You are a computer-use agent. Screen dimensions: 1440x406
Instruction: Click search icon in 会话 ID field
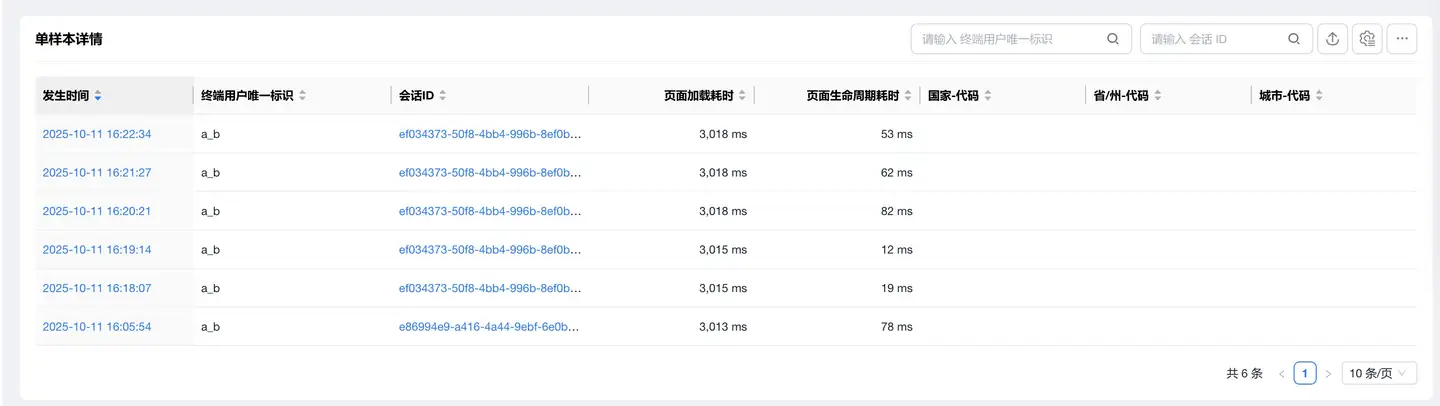[1294, 39]
